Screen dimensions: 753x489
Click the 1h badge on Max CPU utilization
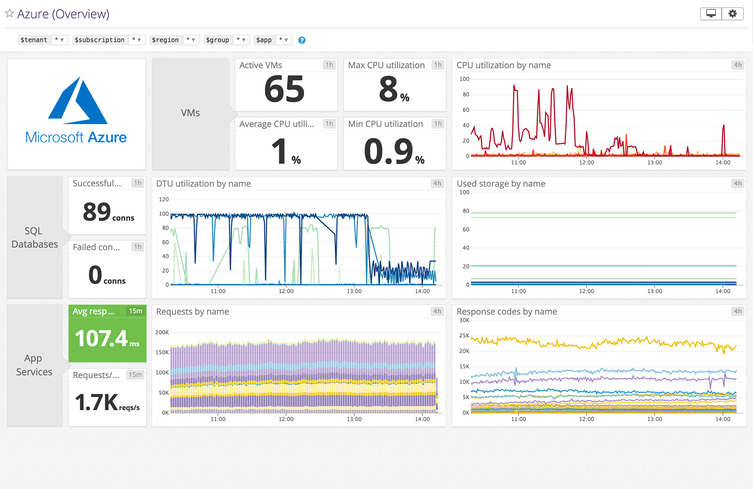pos(437,65)
